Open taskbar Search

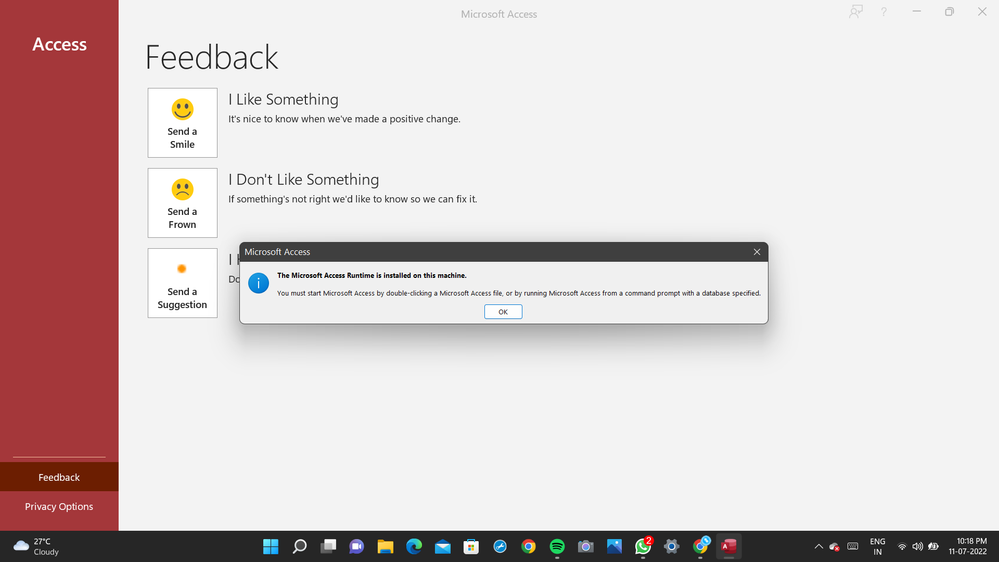click(299, 546)
